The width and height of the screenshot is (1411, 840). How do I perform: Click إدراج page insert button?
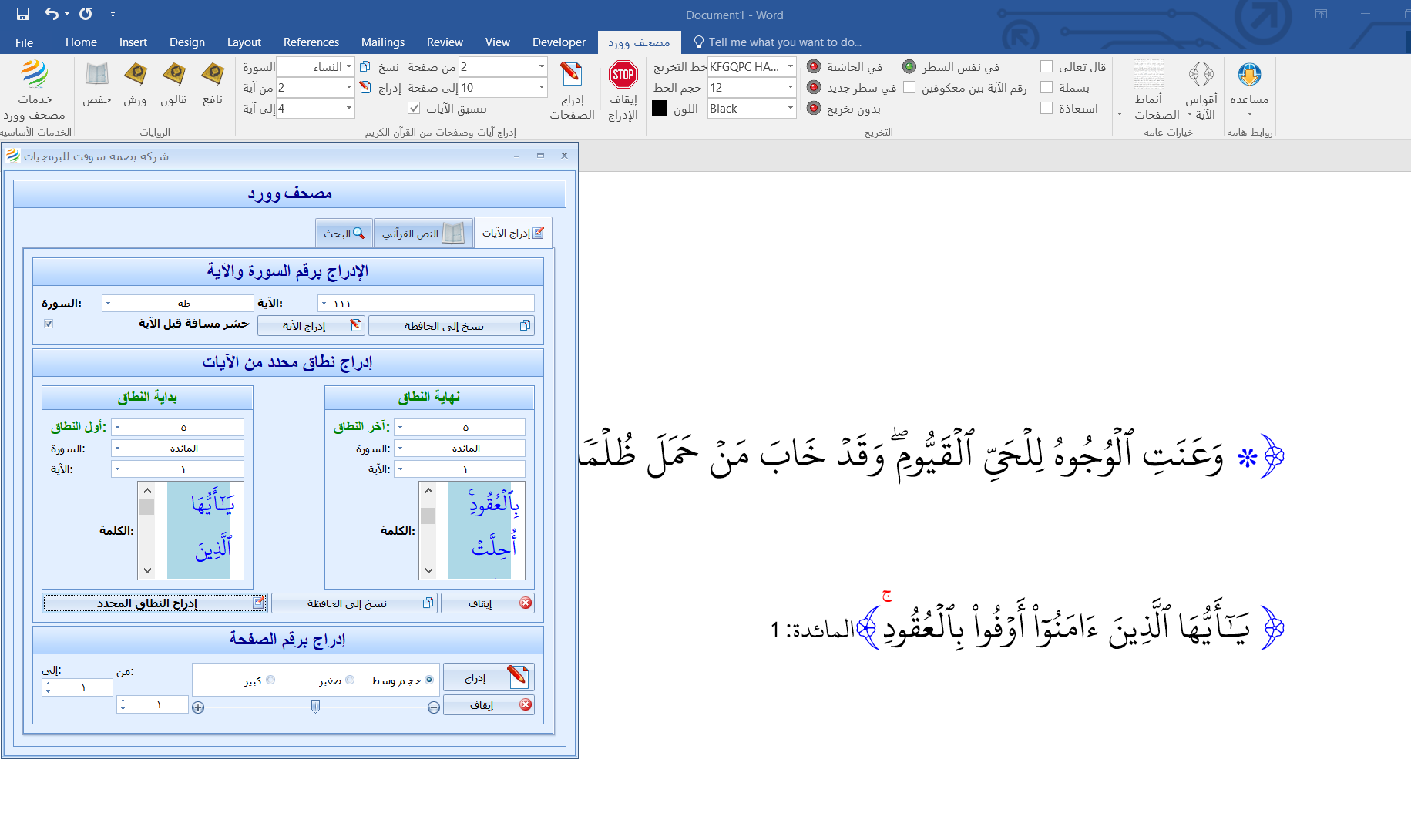(489, 677)
